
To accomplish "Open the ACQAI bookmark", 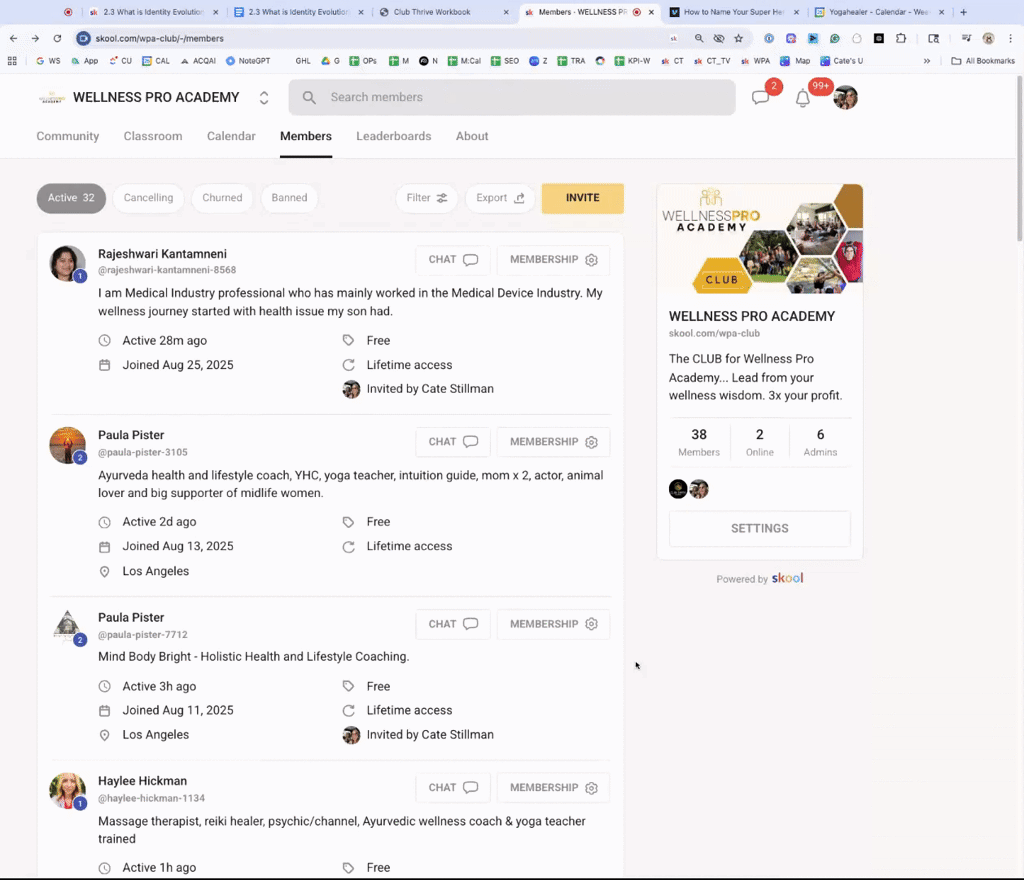I will point(198,61).
